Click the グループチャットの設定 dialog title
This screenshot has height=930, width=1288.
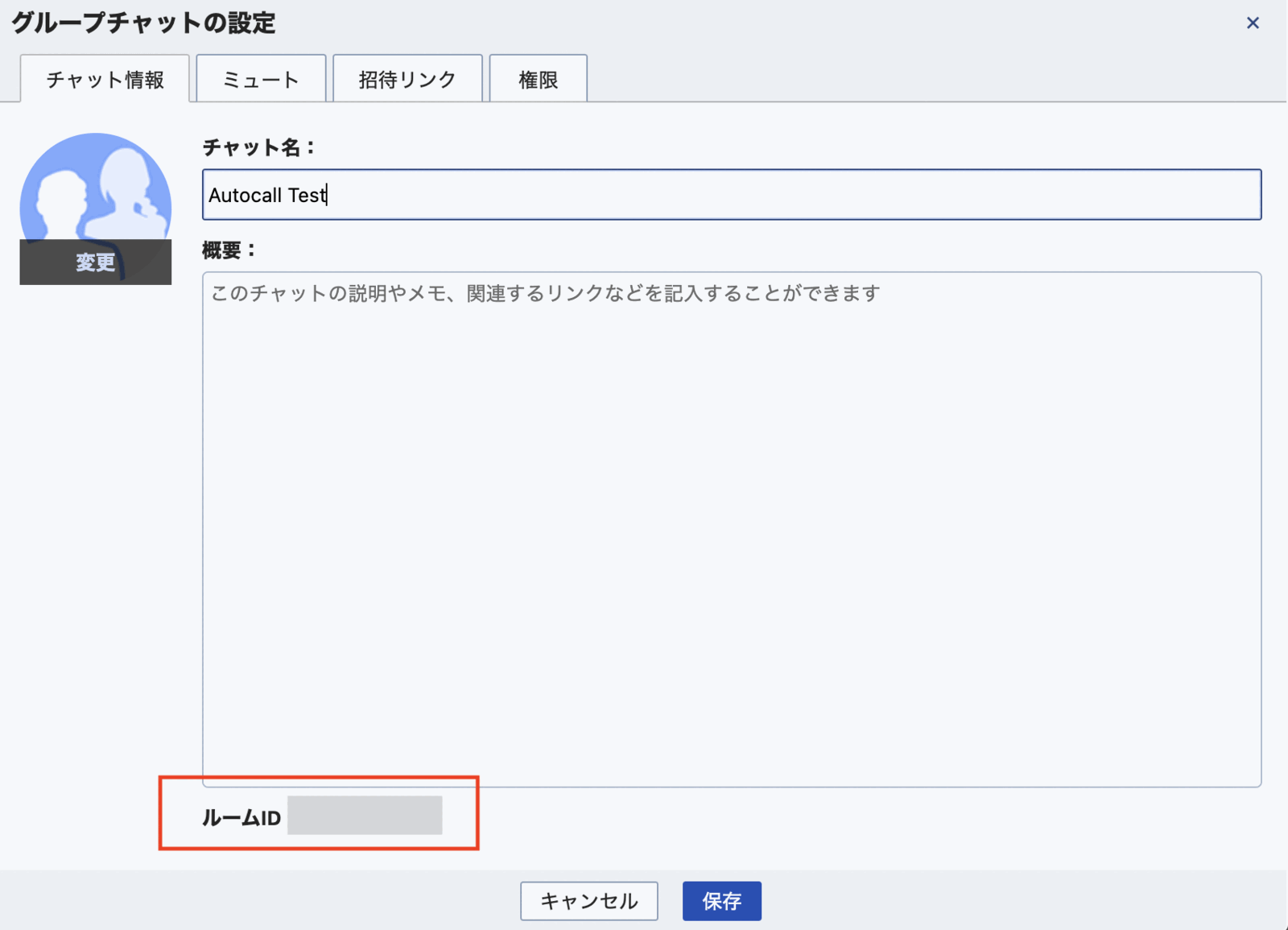click(143, 23)
